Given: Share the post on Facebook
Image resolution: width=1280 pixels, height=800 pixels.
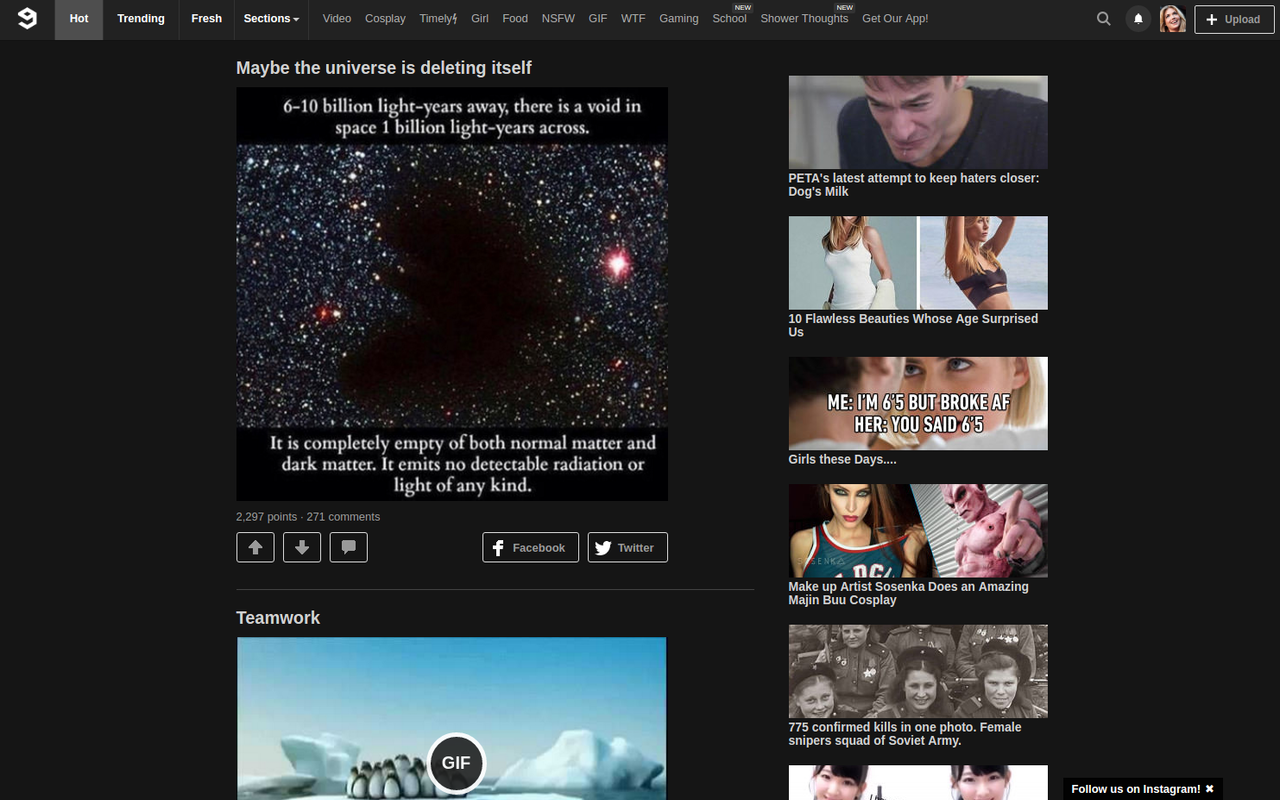Looking at the screenshot, I should 530,547.
